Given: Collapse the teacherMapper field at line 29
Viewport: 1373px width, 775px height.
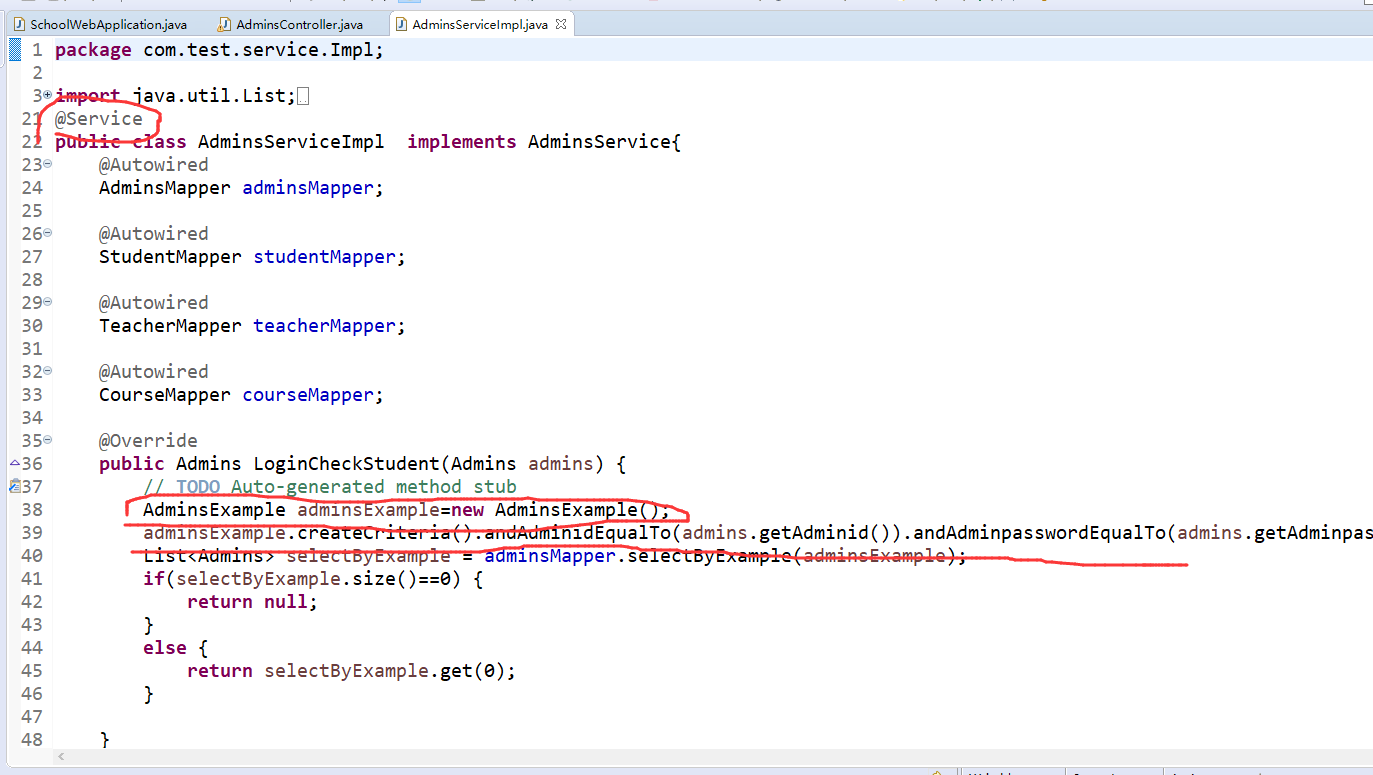Looking at the screenshot, I should [x=47, y=302].
